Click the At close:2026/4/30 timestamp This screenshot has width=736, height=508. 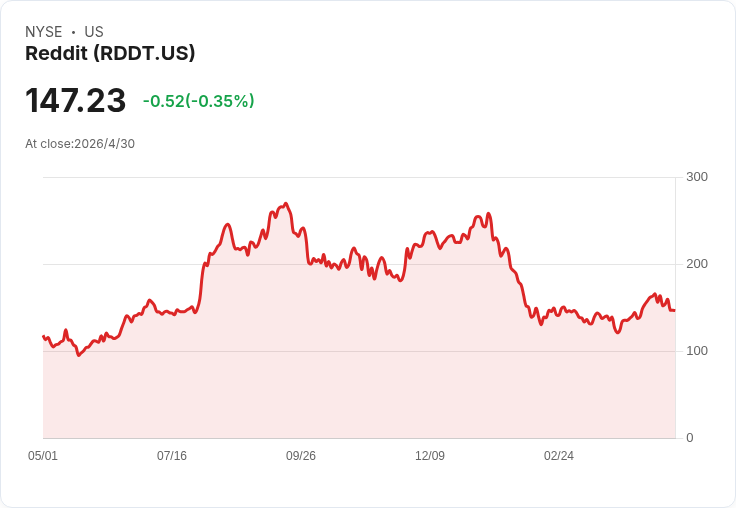[80, 144]
